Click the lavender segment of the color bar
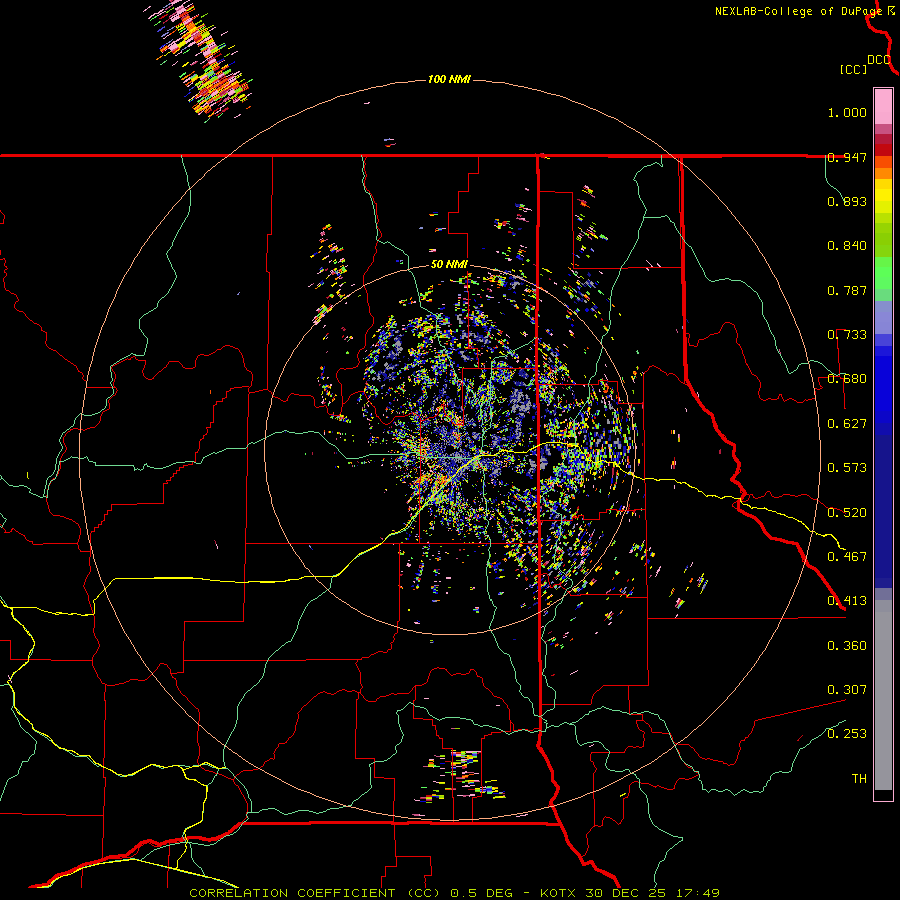The image size is (900, 900). 883,317
